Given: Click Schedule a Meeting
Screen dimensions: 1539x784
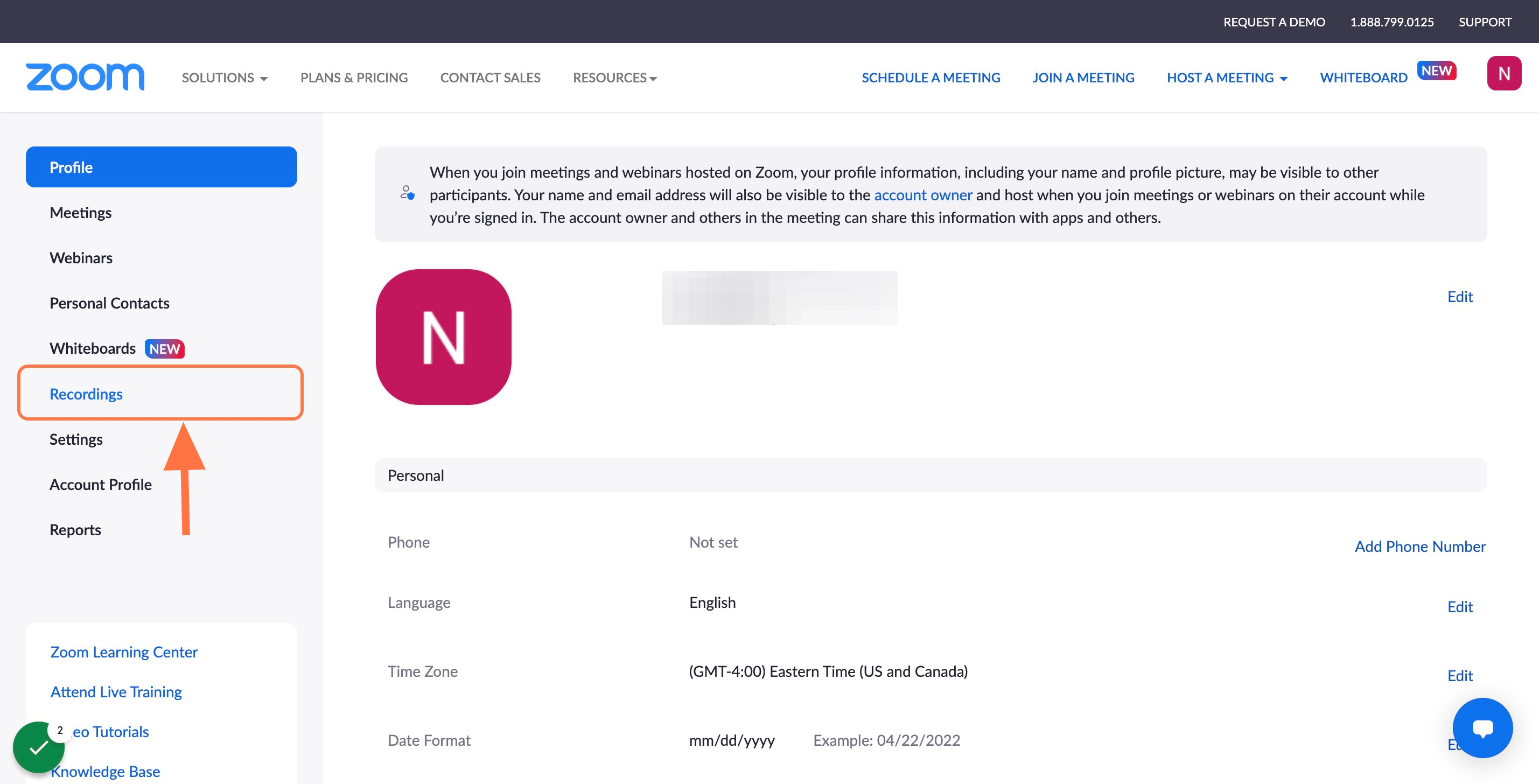Looking at the screenshot, I should [x=930, y=78].
